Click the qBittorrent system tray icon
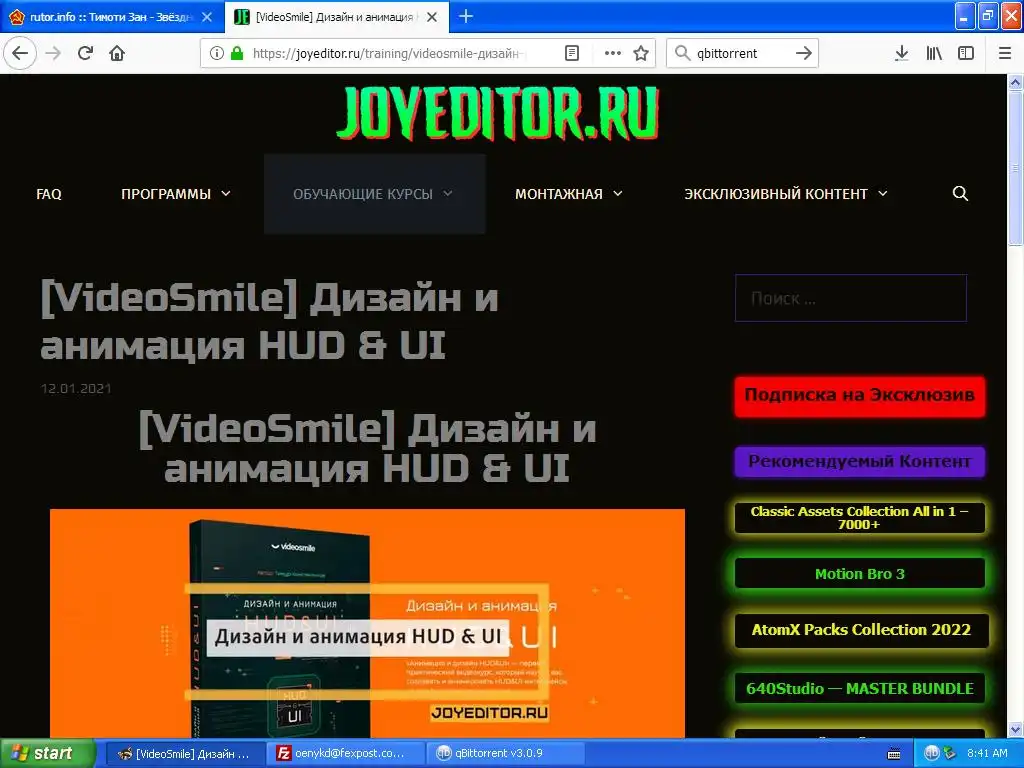Image resolution: width=1024 pixels, height=768 pixels. pos(932,753)
